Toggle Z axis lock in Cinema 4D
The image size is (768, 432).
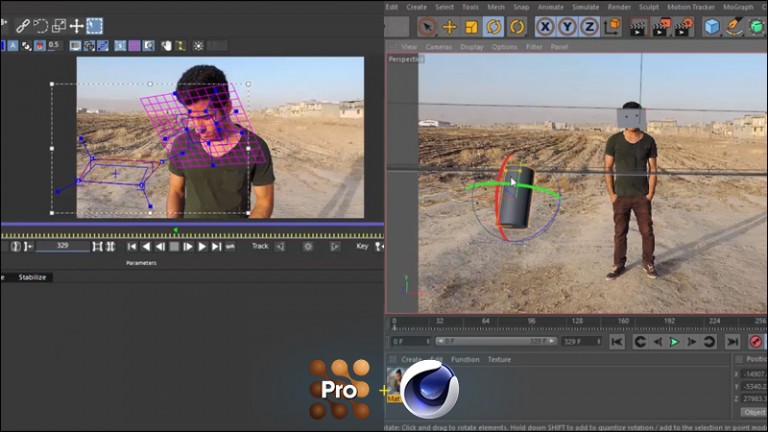coord(589,26)
